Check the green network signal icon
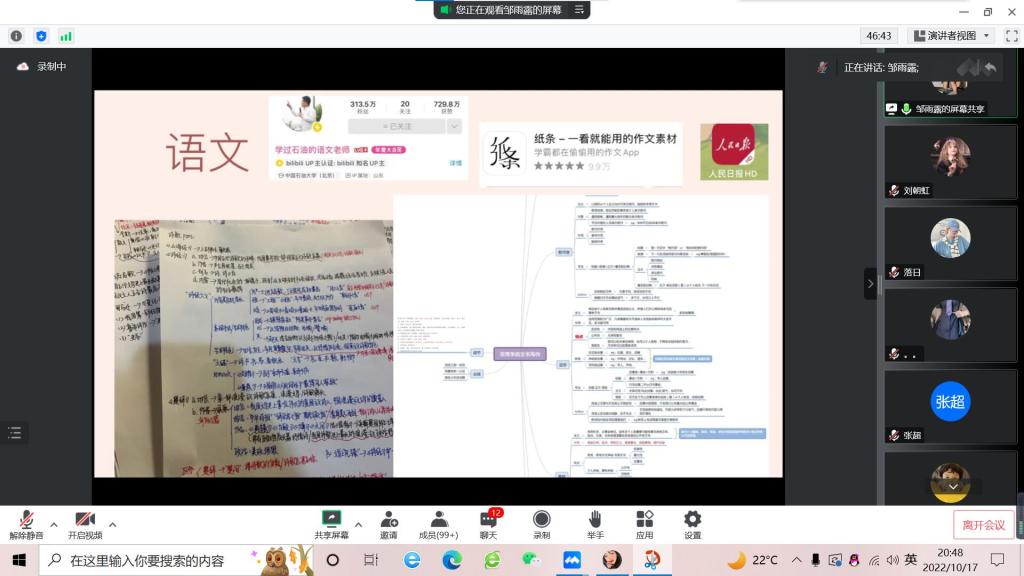Viewport: 1024px width, 576px height. tap(66, 36)
